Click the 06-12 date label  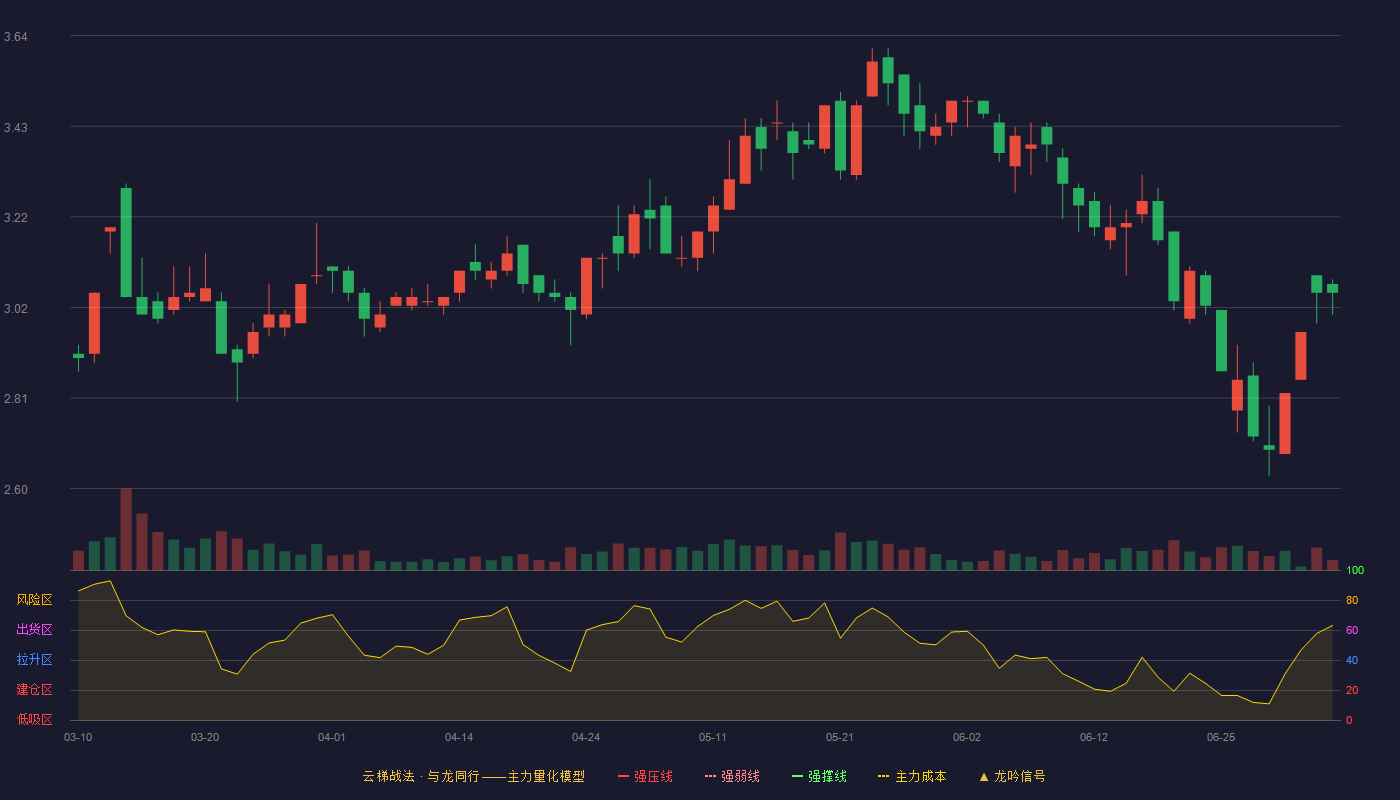tap(1094, 737)
